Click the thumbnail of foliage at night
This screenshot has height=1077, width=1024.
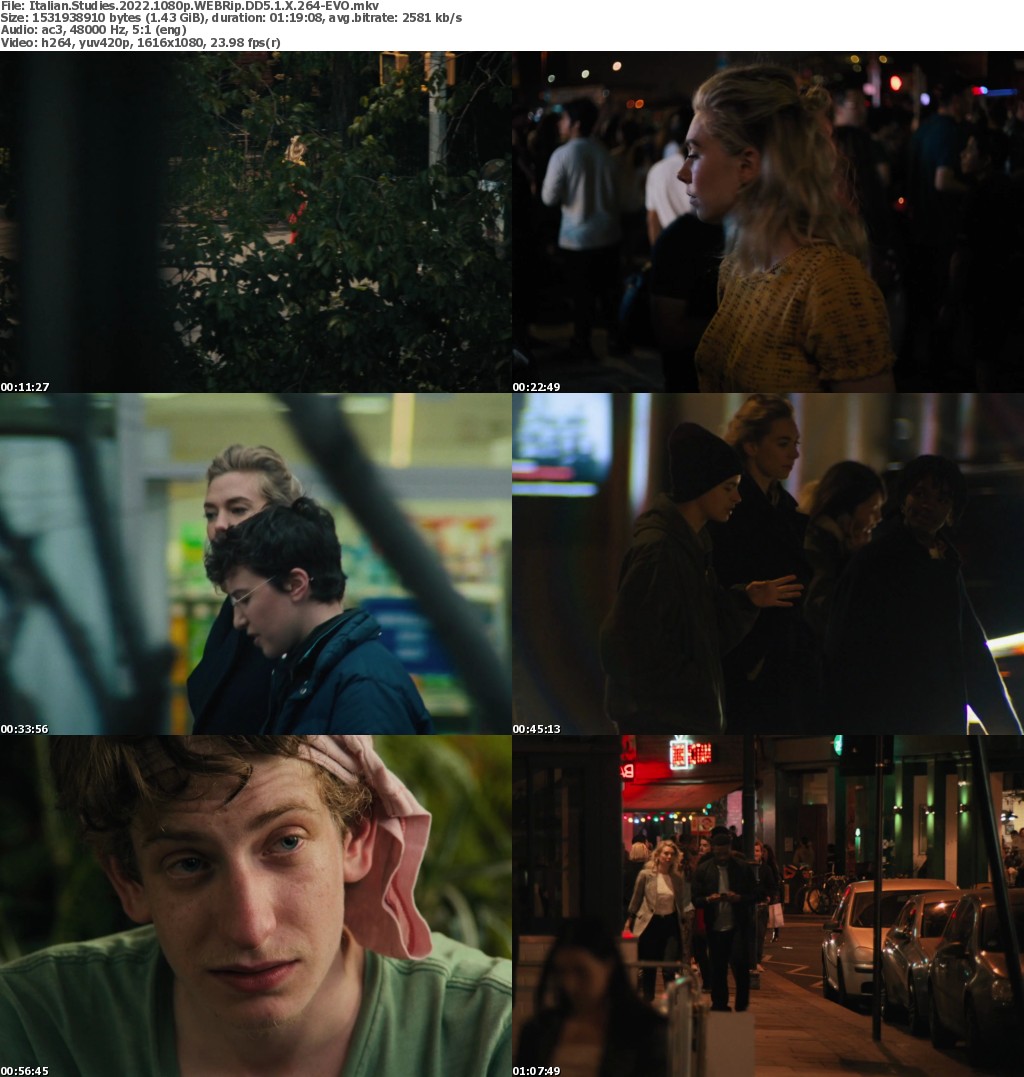(x=256, y=221)
